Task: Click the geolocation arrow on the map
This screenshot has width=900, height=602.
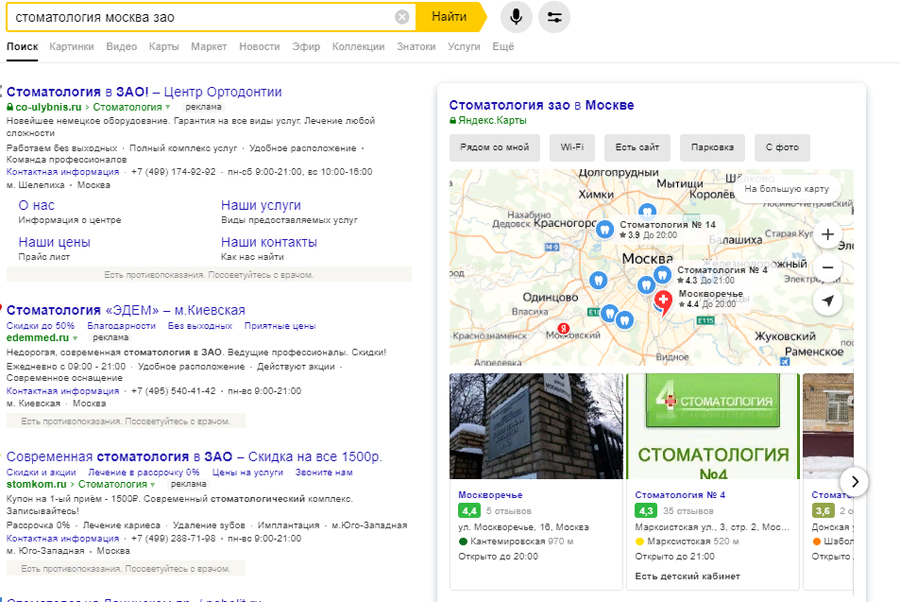Action: tap(827, 301)
